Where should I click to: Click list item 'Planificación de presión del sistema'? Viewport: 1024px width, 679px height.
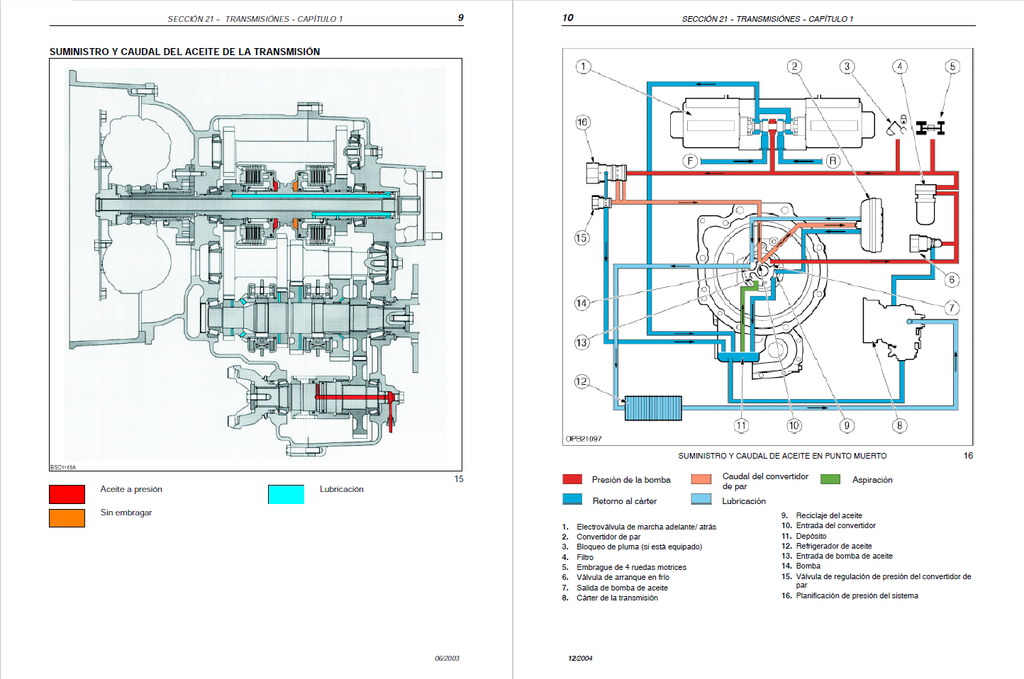pos(857,595)
